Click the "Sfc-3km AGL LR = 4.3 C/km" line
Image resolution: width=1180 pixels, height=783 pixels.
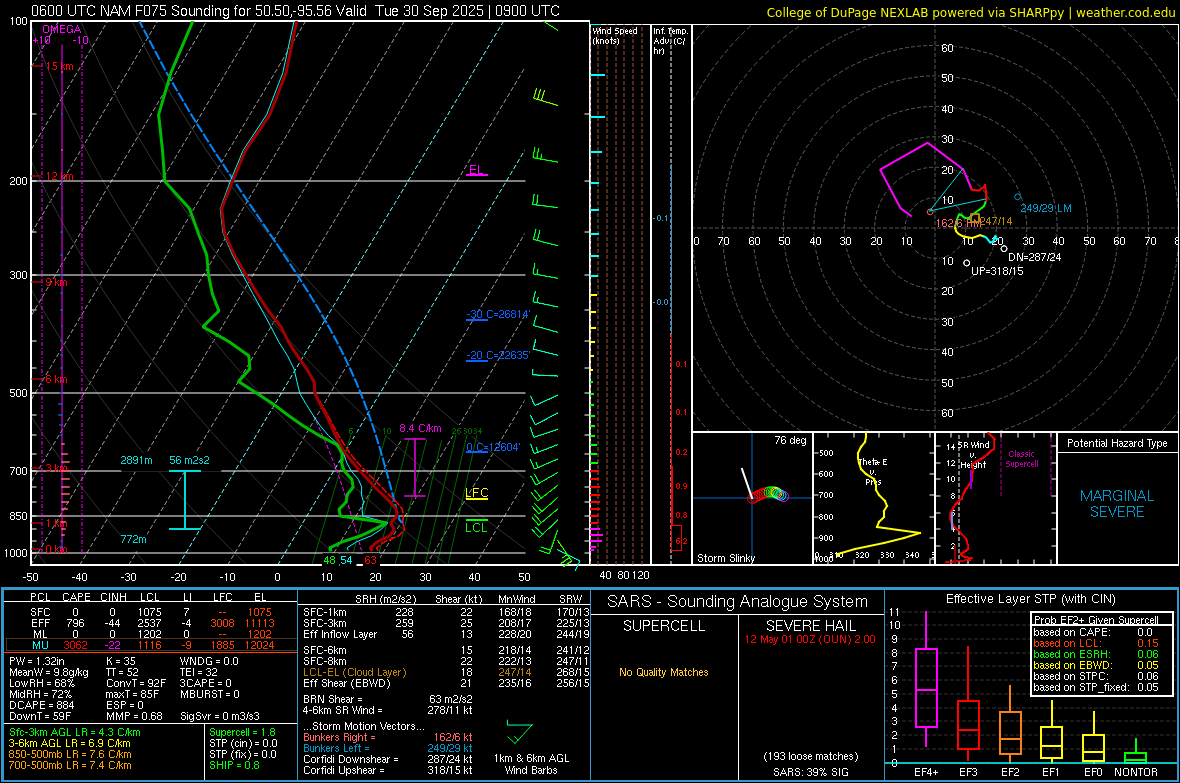coord(75,733)
